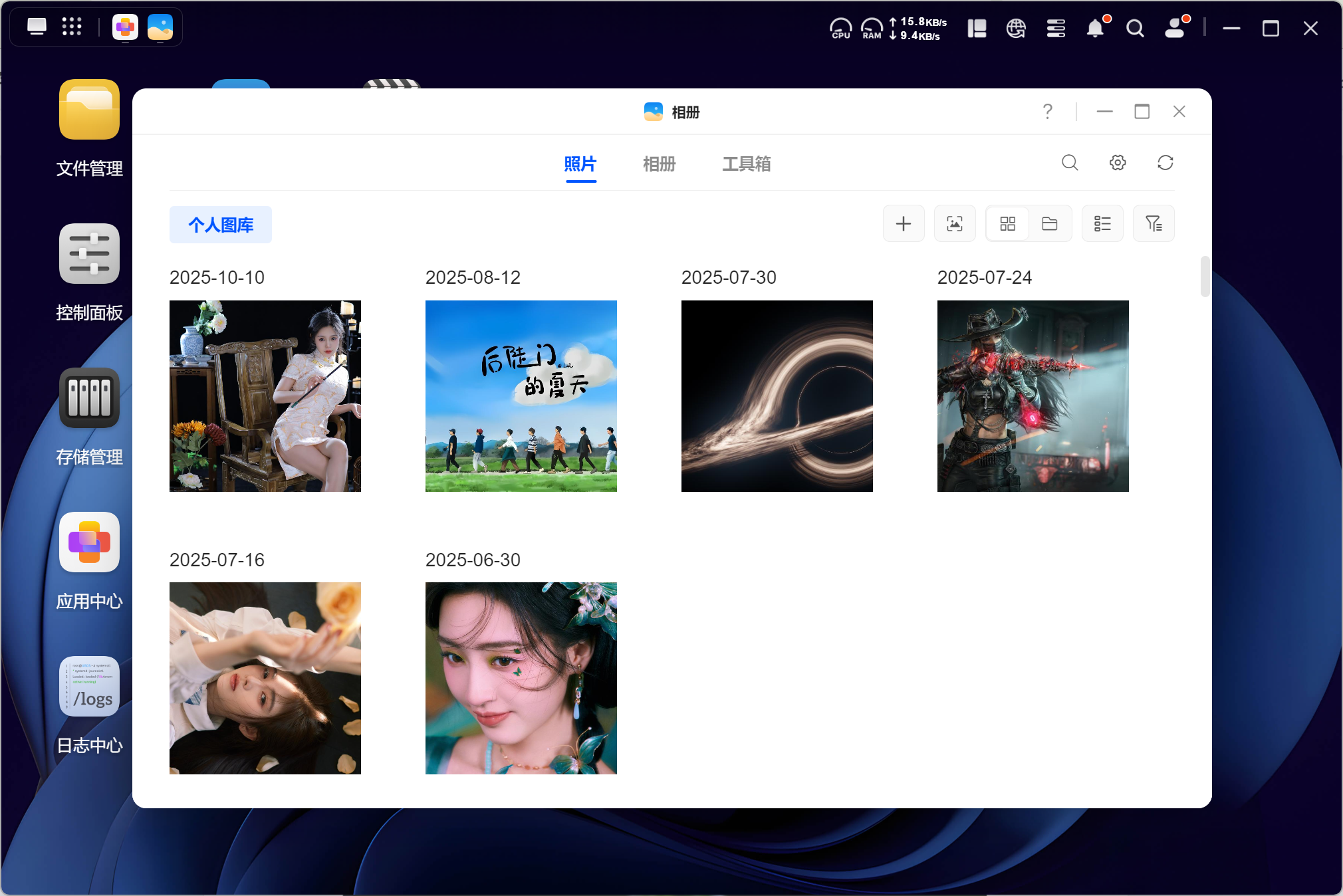Viewport: 1343px width, 896px height.
Task: Open the help question mark icon
Action: click(x=1047, y=112)
